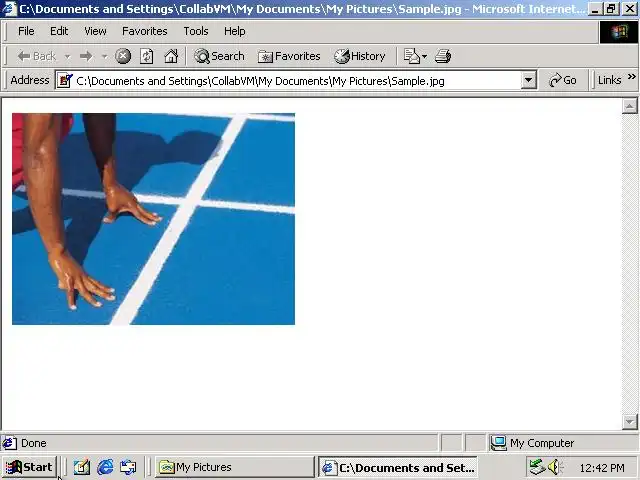
Task: Open the Tools menu
Action: click(196, 31)
